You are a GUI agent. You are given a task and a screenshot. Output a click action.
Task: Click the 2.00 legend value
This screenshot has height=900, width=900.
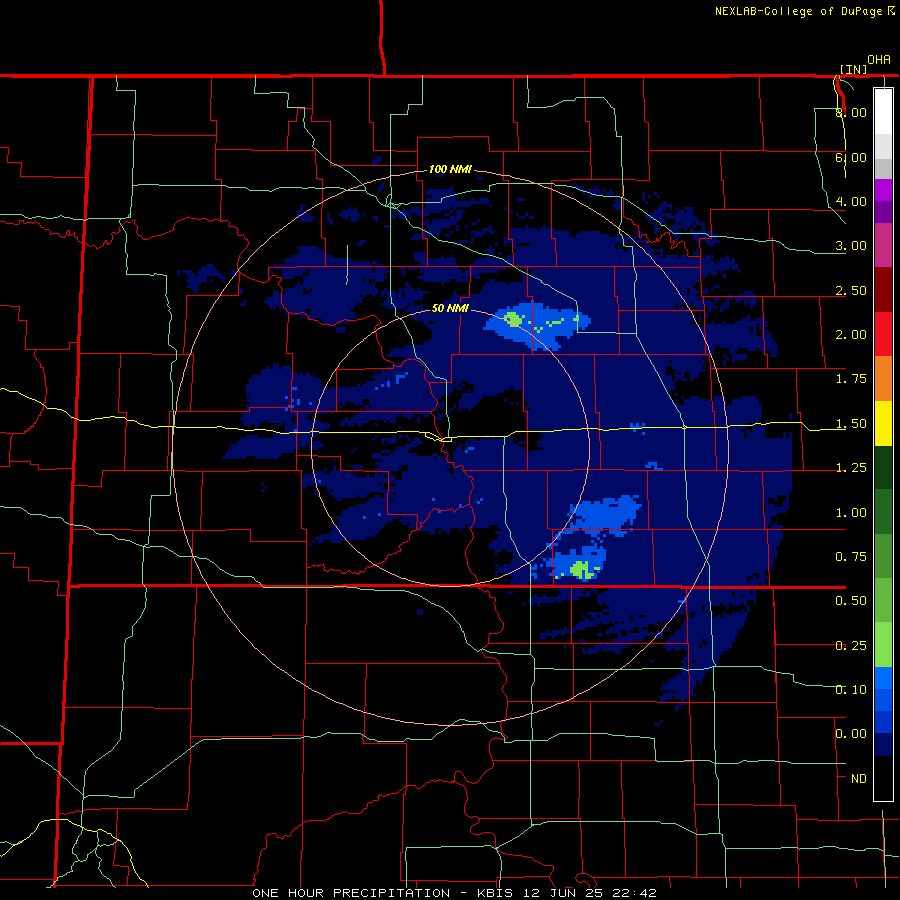[851, 335]
